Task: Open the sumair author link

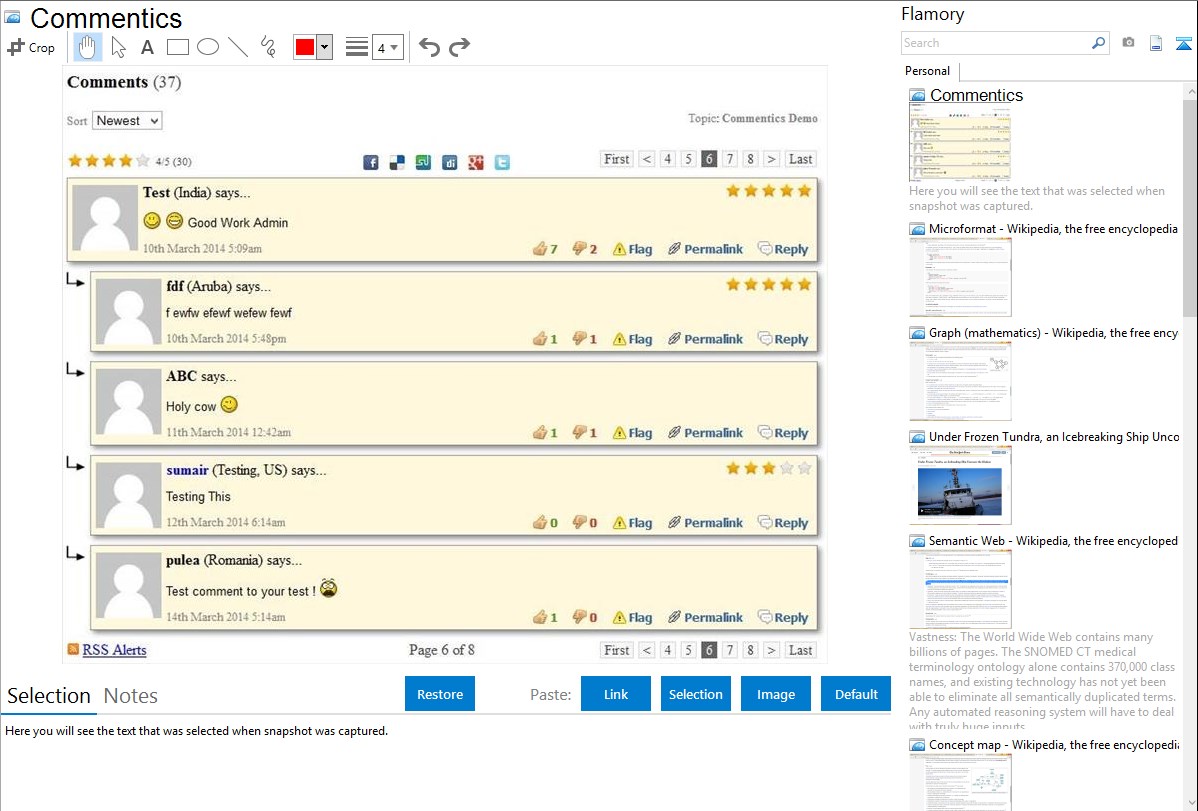Action: (x=187, y=470)
